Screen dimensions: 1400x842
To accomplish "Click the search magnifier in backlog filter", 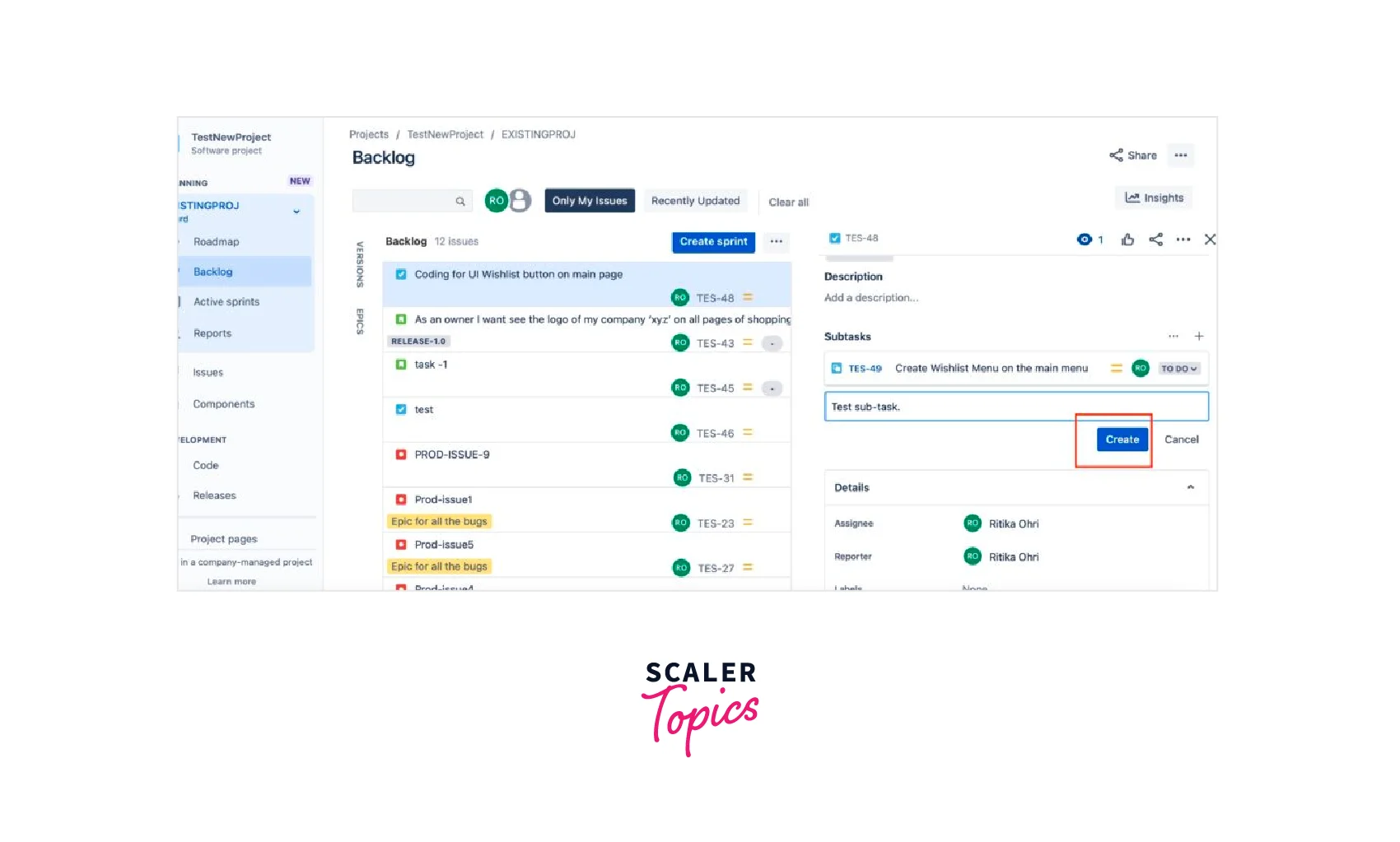I will point(460,201).
